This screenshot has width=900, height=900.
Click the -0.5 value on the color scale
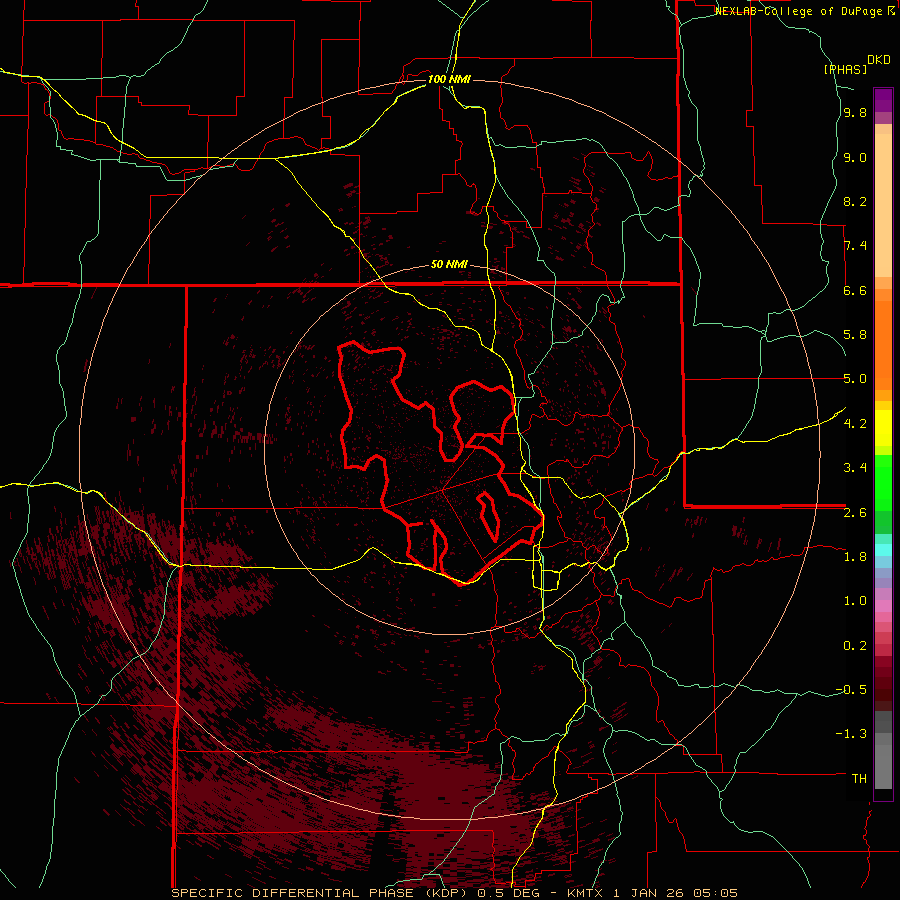(851, 689)
